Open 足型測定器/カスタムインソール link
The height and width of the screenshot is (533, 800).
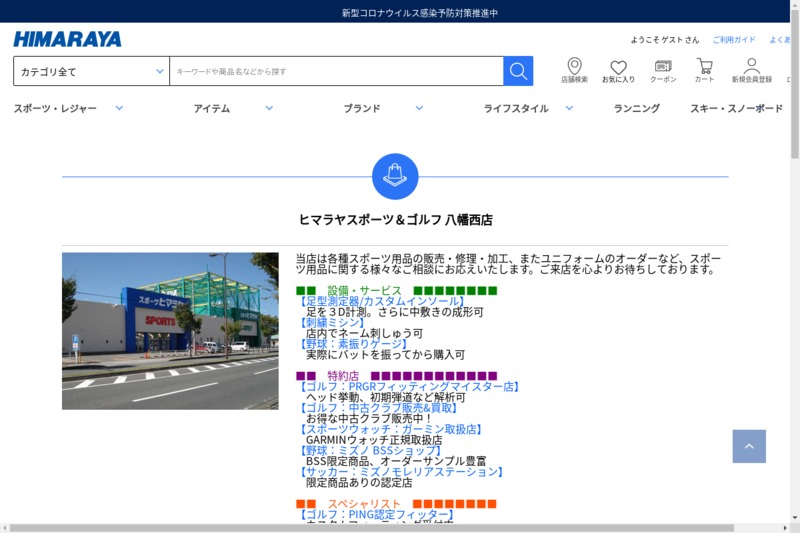381,301
